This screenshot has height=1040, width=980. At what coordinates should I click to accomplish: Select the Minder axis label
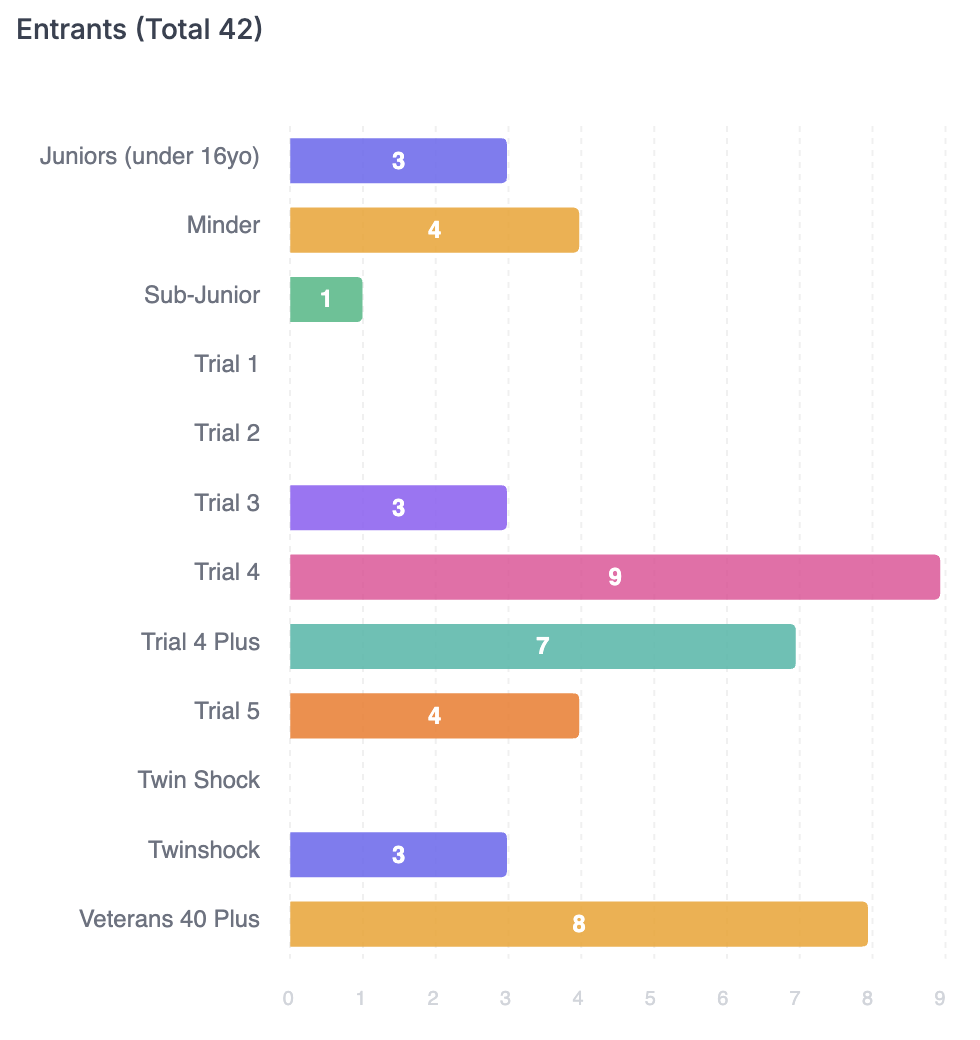(223, 225)
